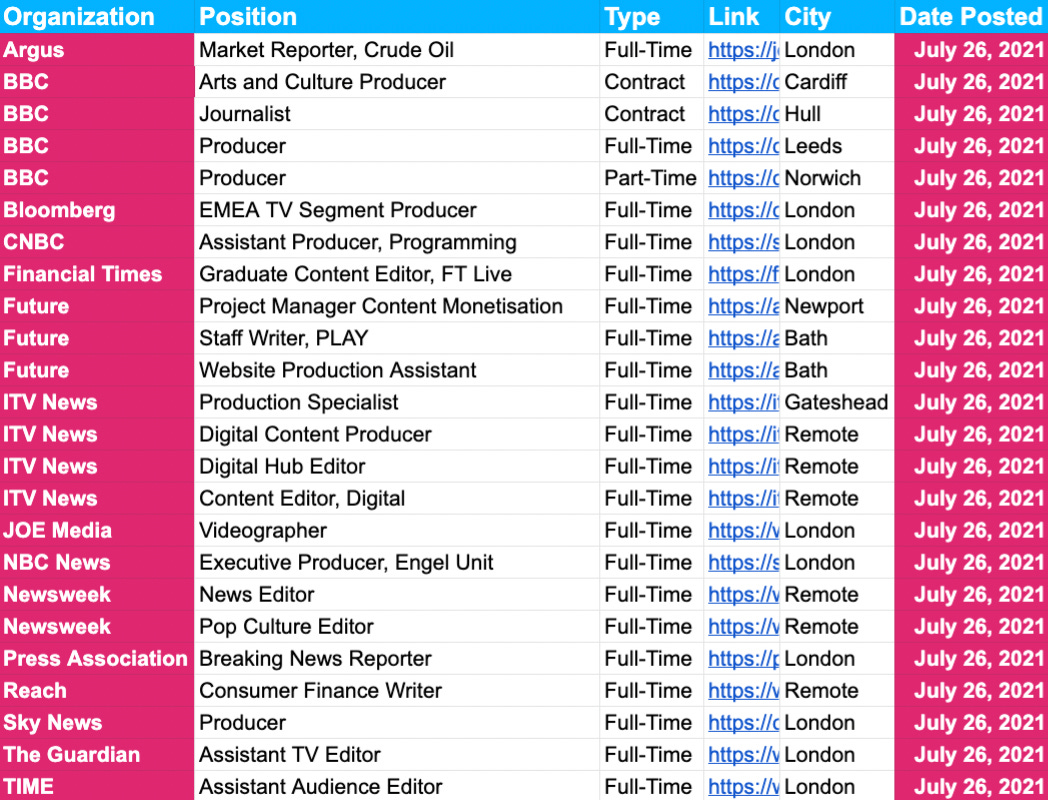Select Executive Producer, Engel Unit cell
This screenshot has height=800, width=1048.
point(397,563)
